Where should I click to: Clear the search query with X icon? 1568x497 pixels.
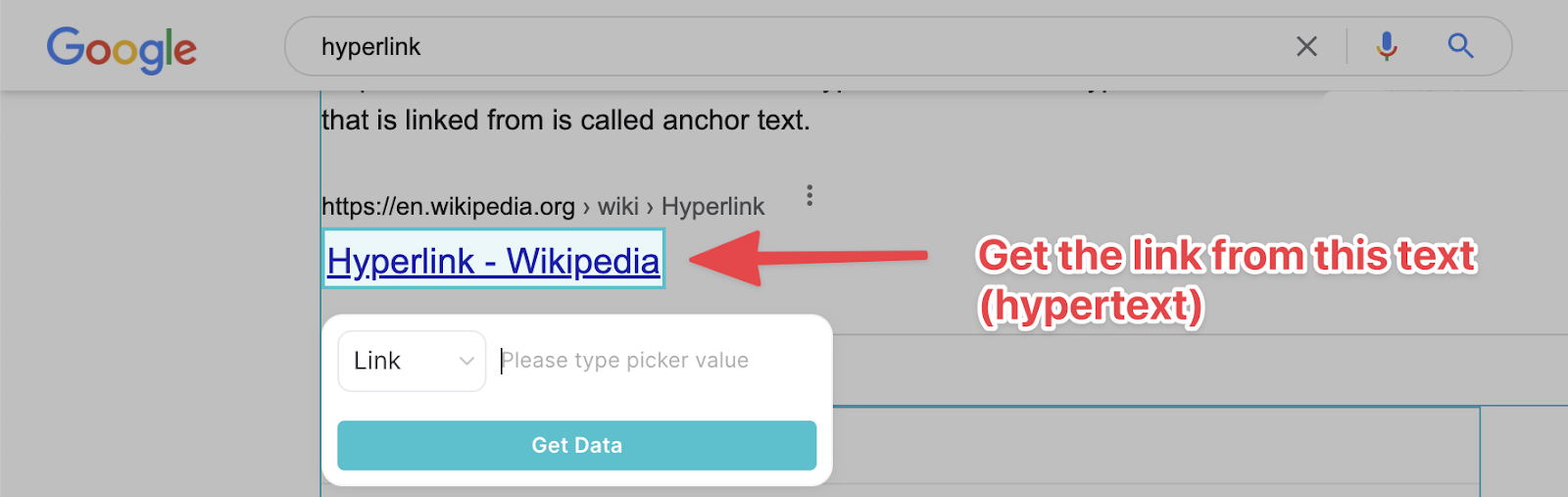click(x=1306, y=46)
